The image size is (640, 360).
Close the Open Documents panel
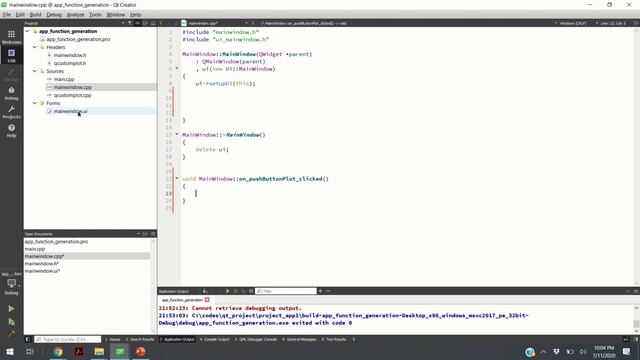click(153, 234)
